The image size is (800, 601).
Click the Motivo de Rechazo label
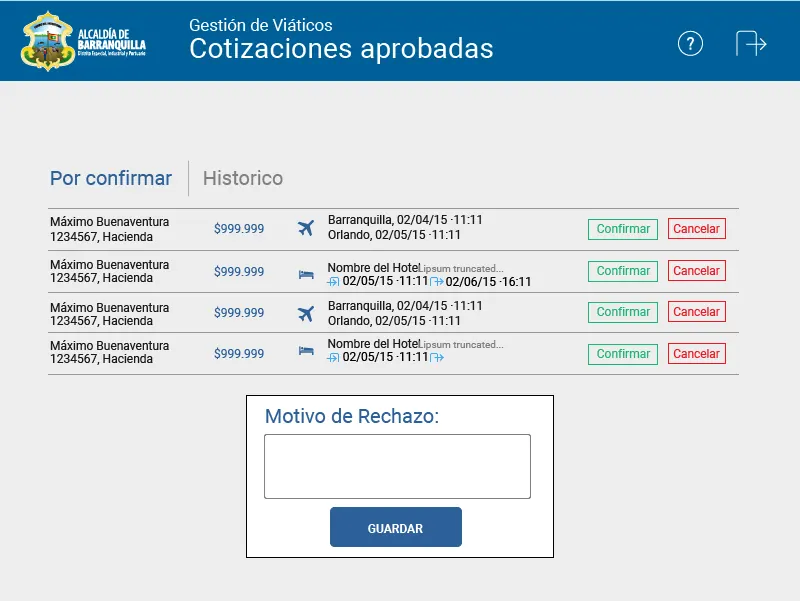coord(352,416)
